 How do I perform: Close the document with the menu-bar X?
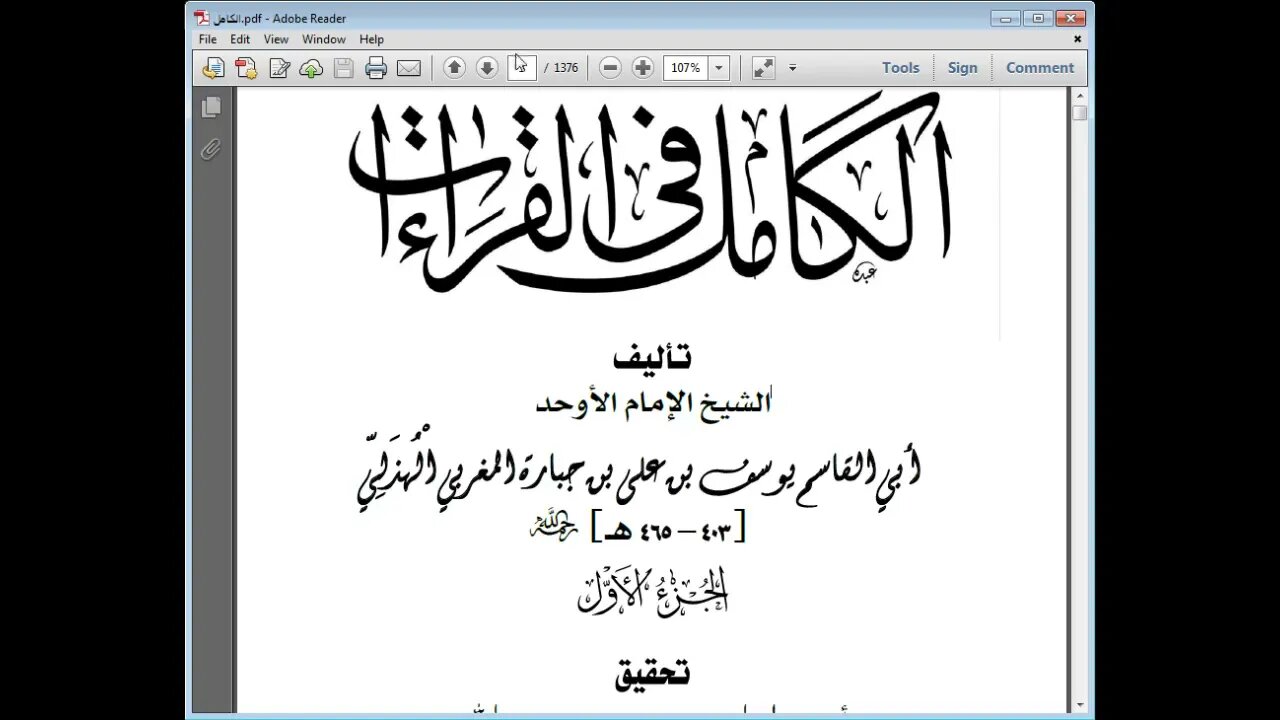(x=1077, y=39)
